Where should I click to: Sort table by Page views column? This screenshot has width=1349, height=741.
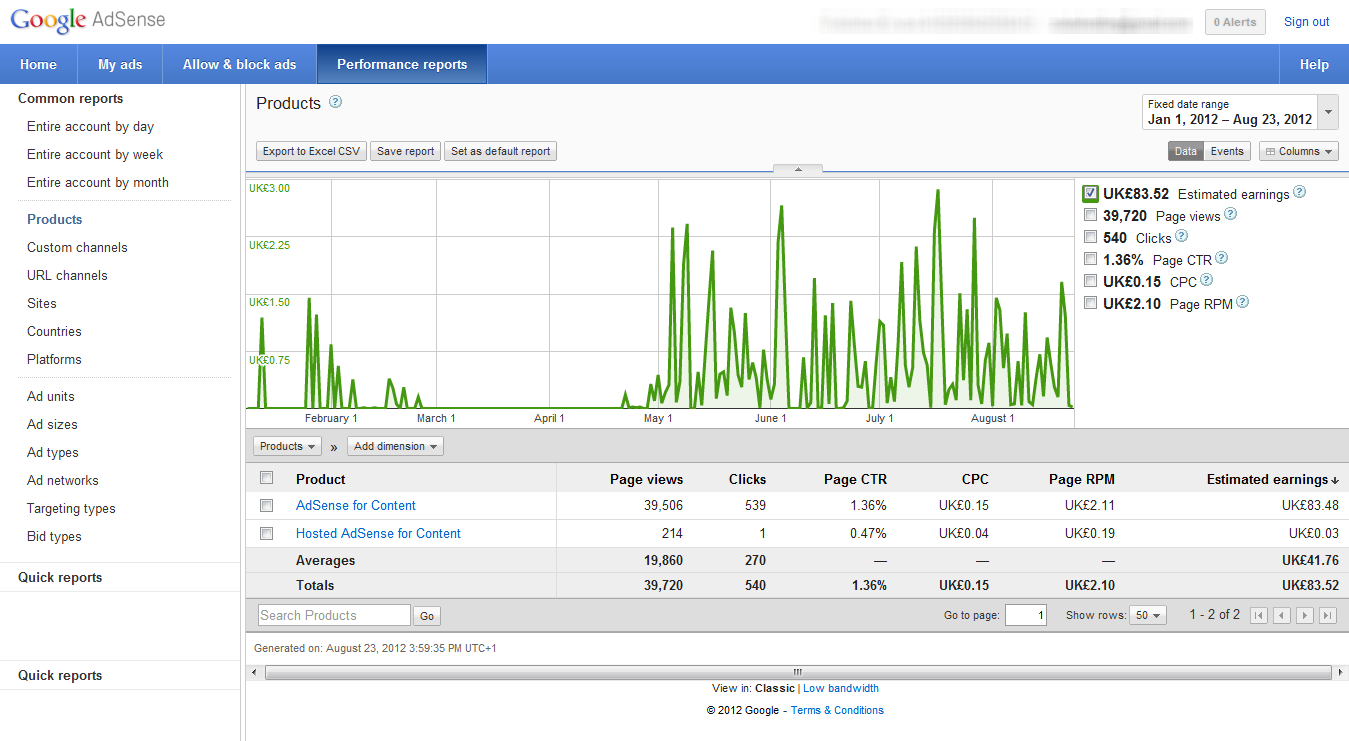[646, 479]
